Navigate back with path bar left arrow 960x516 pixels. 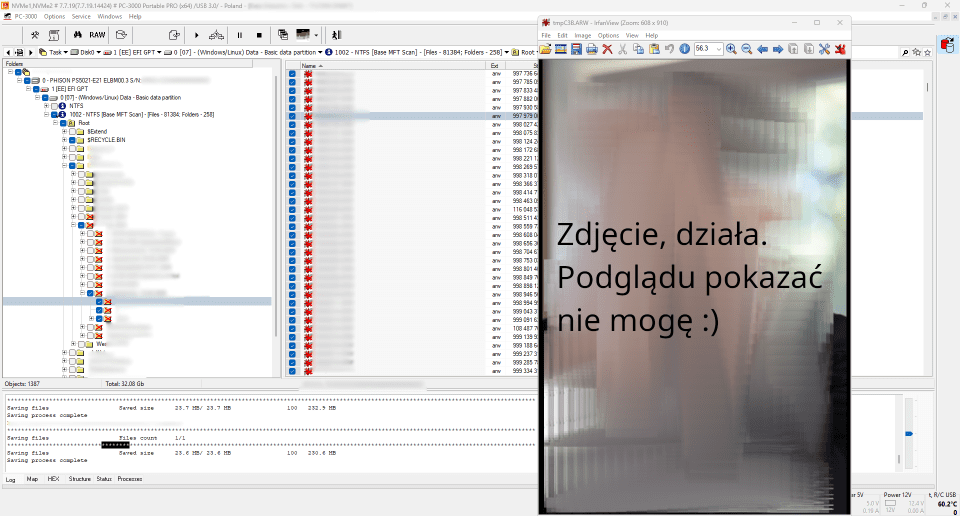pos(8,53)
